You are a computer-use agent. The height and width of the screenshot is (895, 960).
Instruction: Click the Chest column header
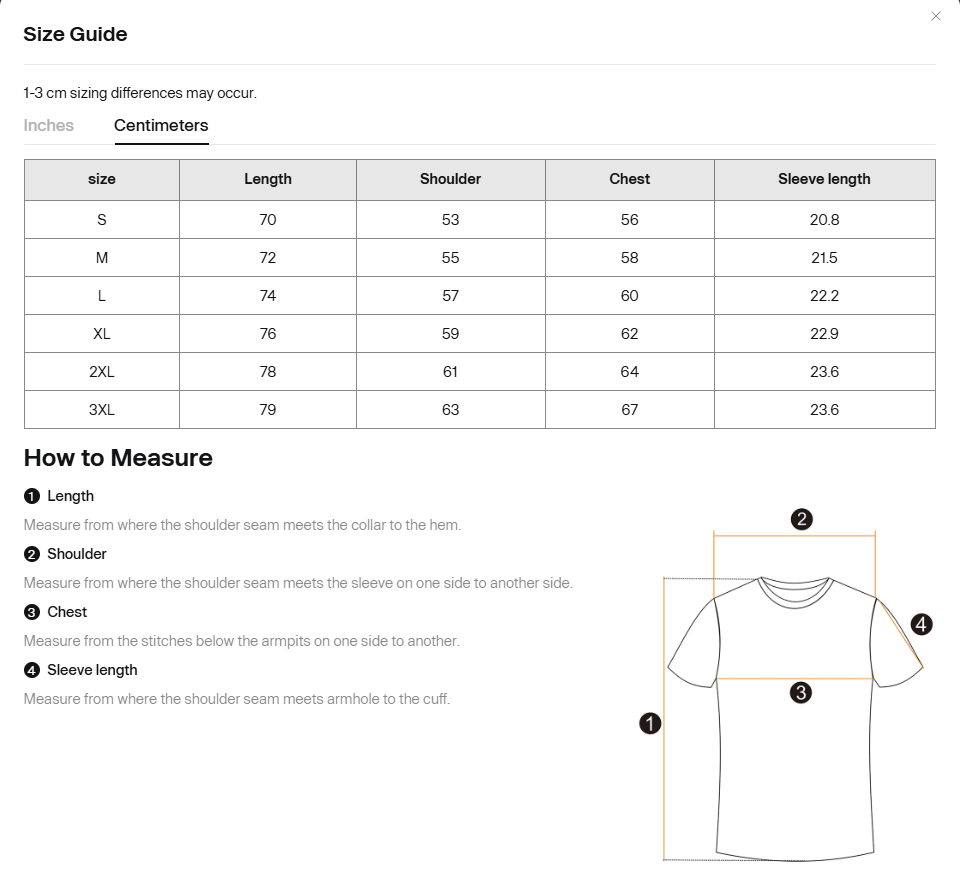pyautogui.click(x=629, y=179)
